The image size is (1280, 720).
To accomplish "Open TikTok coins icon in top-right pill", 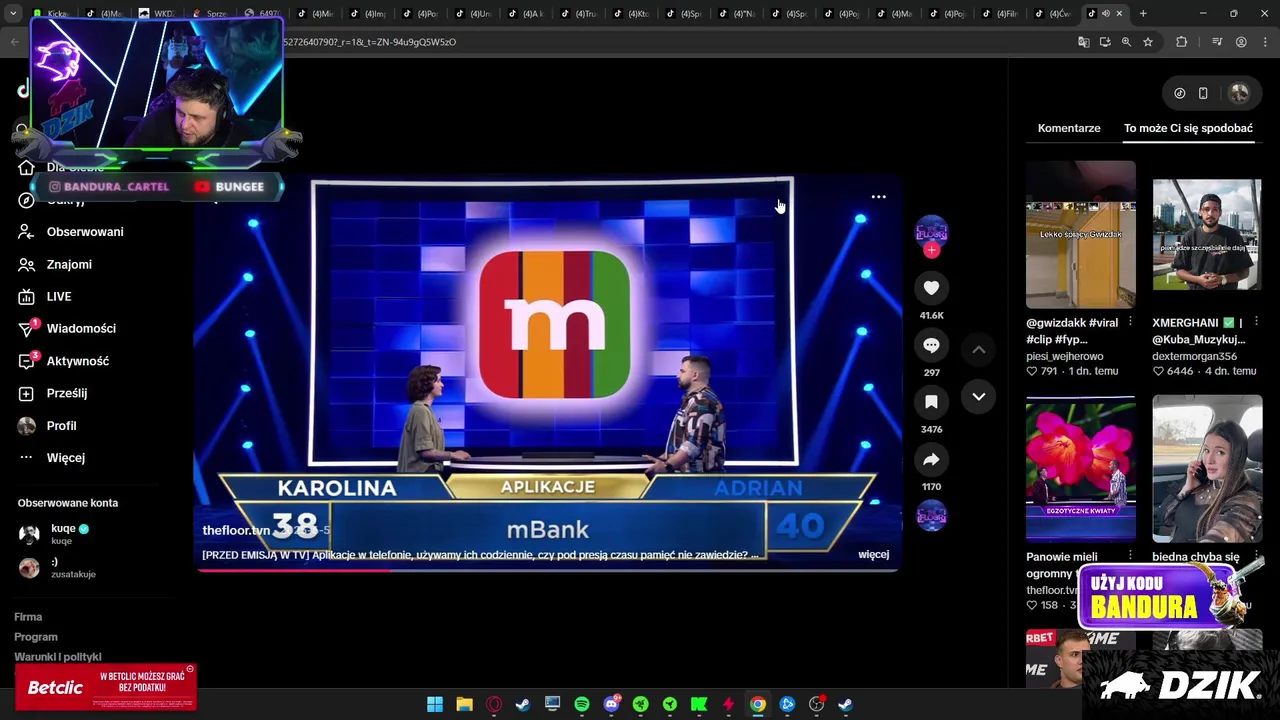I will 1180,93.
